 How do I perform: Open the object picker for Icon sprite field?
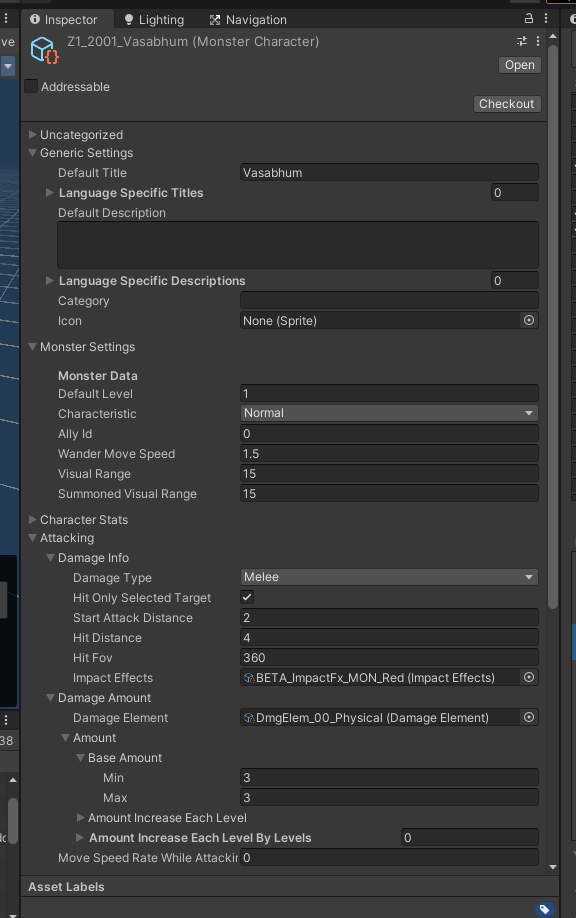(x=528, y=321)
